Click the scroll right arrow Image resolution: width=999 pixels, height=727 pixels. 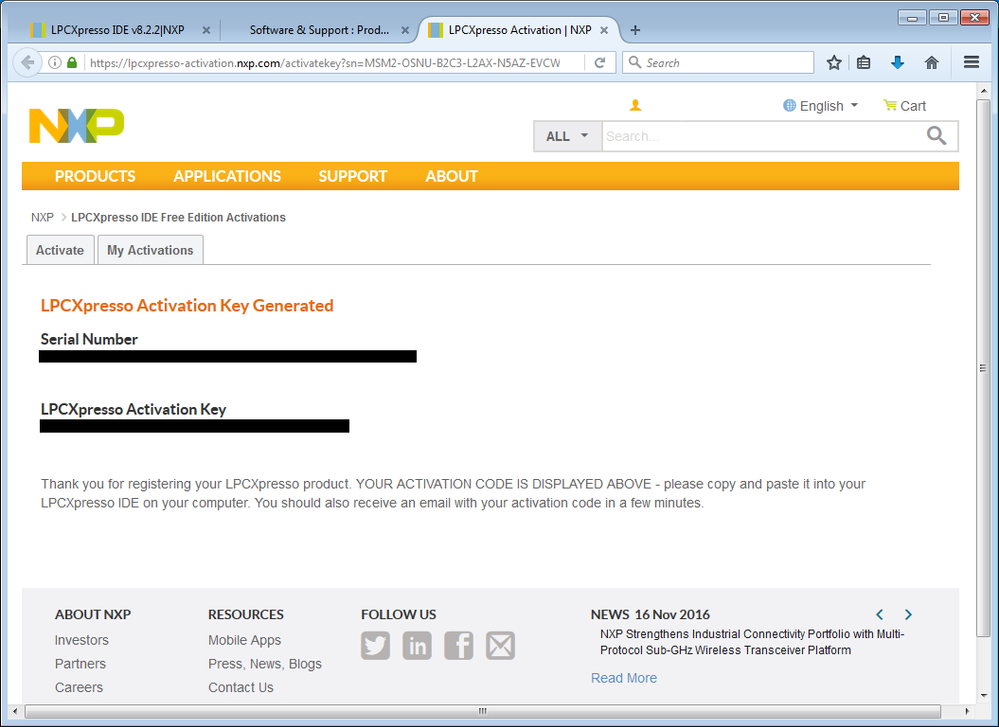[967, 711]
